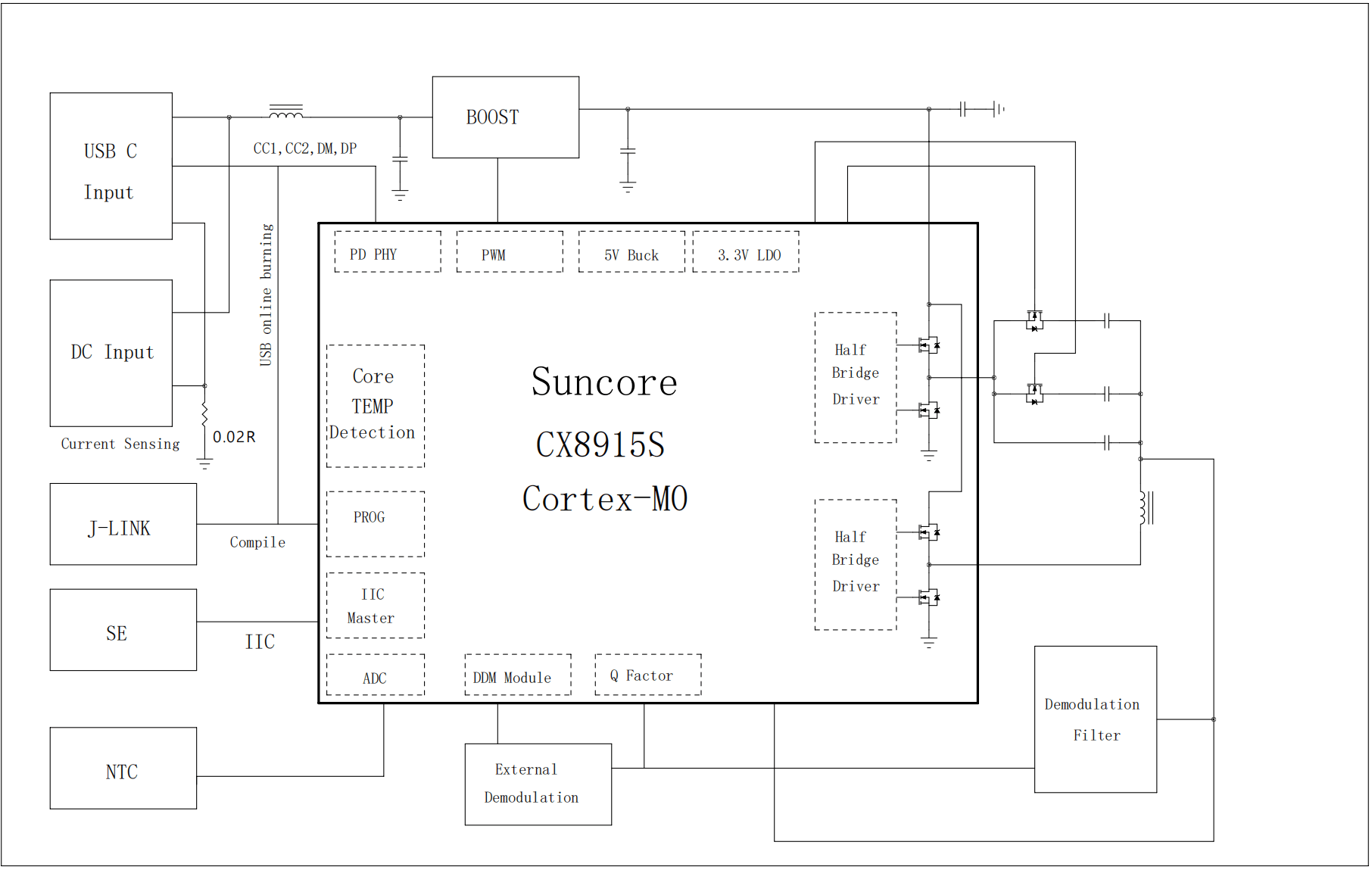
Task: Click the inductor symbol before BOOST
Action: pos(286,112)
